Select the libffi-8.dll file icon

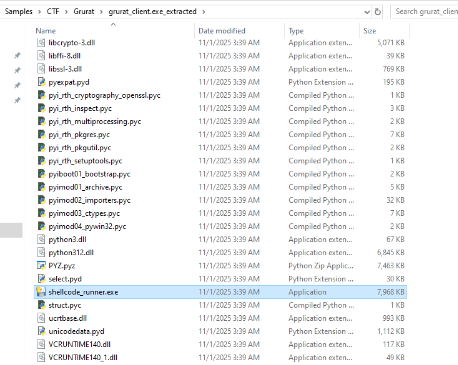click(41, 56)
